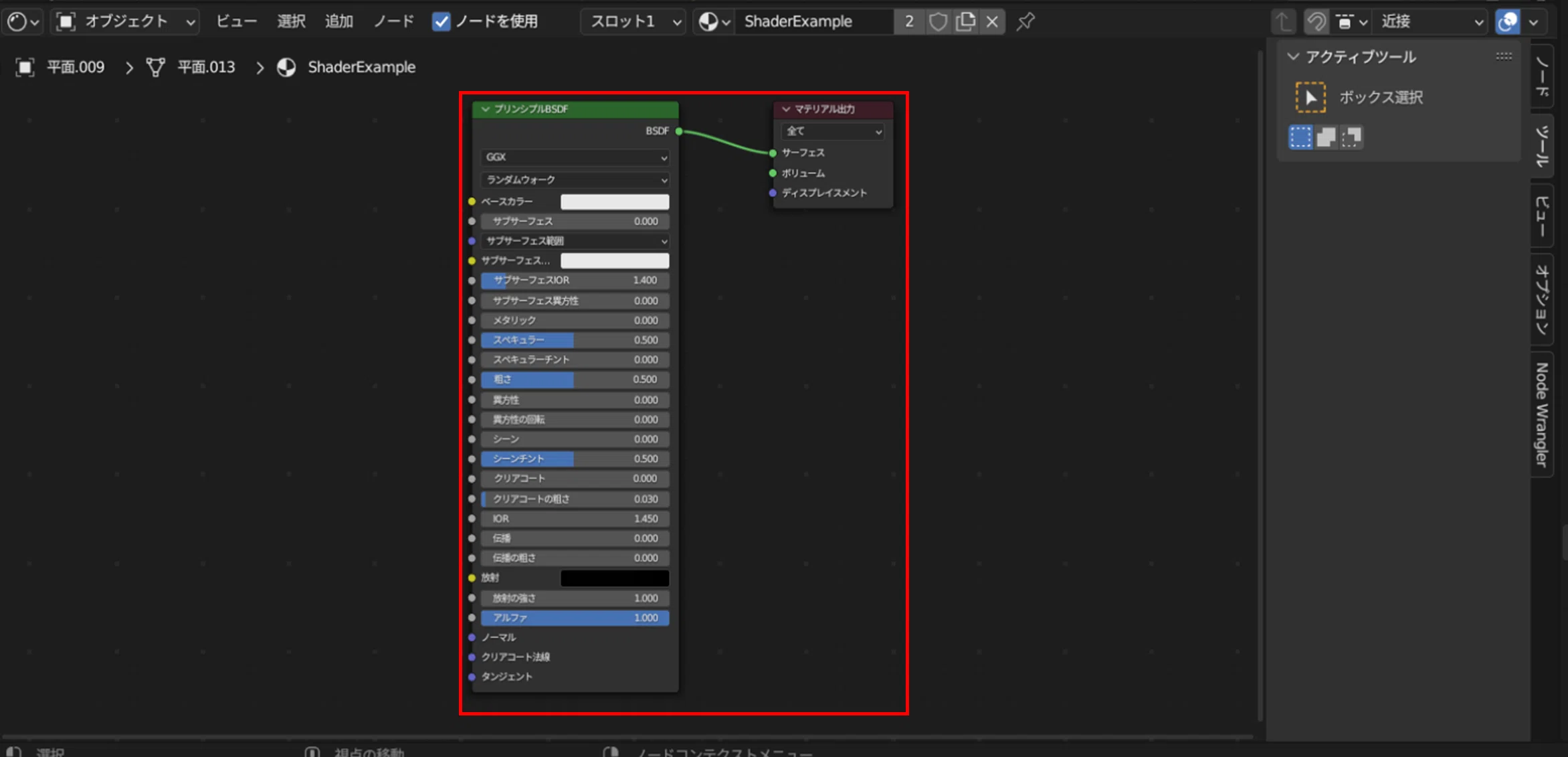Open オブジェクト shader type dropdown
The width and height of the screenshot is (1568, 757).
pyautogui.click(x=126, y=21)
